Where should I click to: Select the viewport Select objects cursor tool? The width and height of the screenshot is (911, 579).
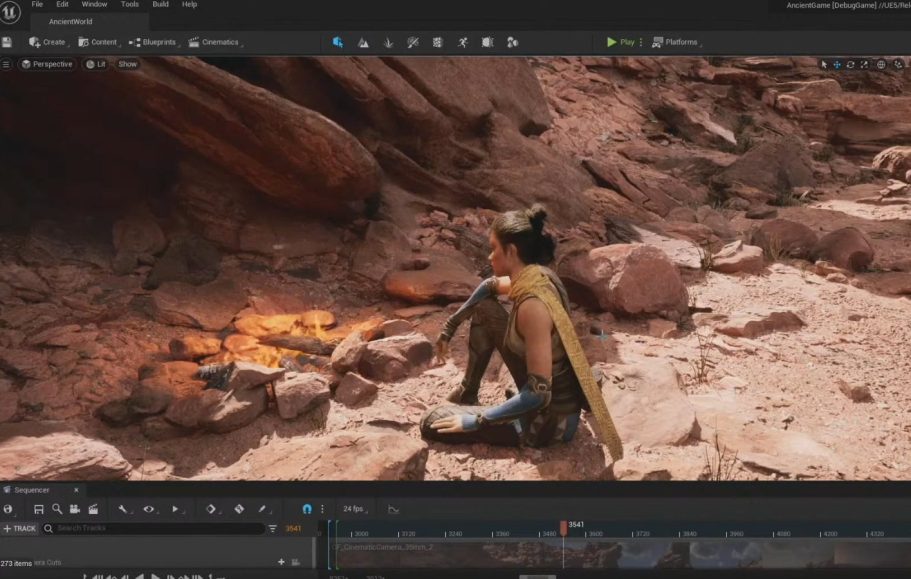(x=823, y=64)
